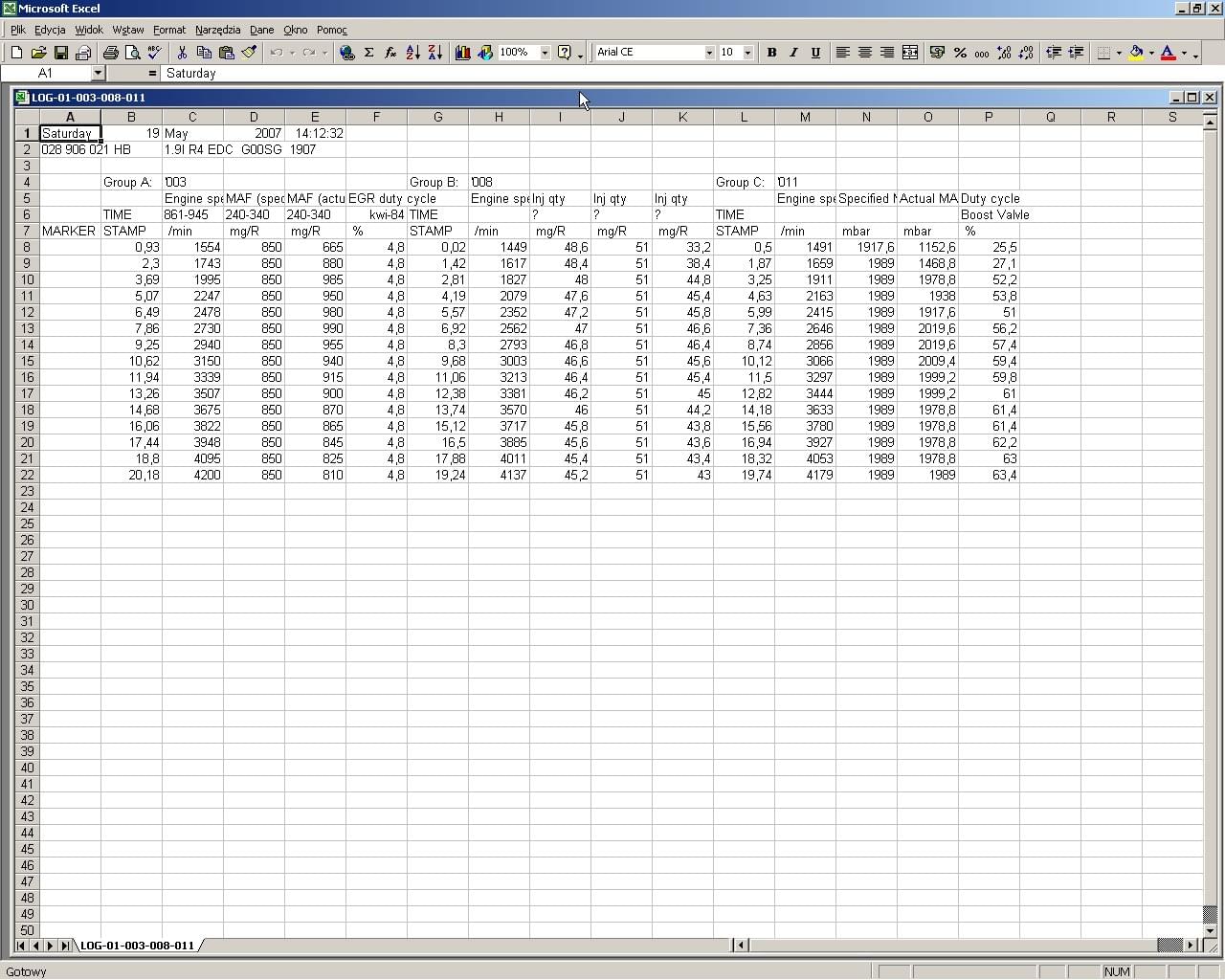Sort ascending with A-Z icon
1225x980 pixels.
412,53
